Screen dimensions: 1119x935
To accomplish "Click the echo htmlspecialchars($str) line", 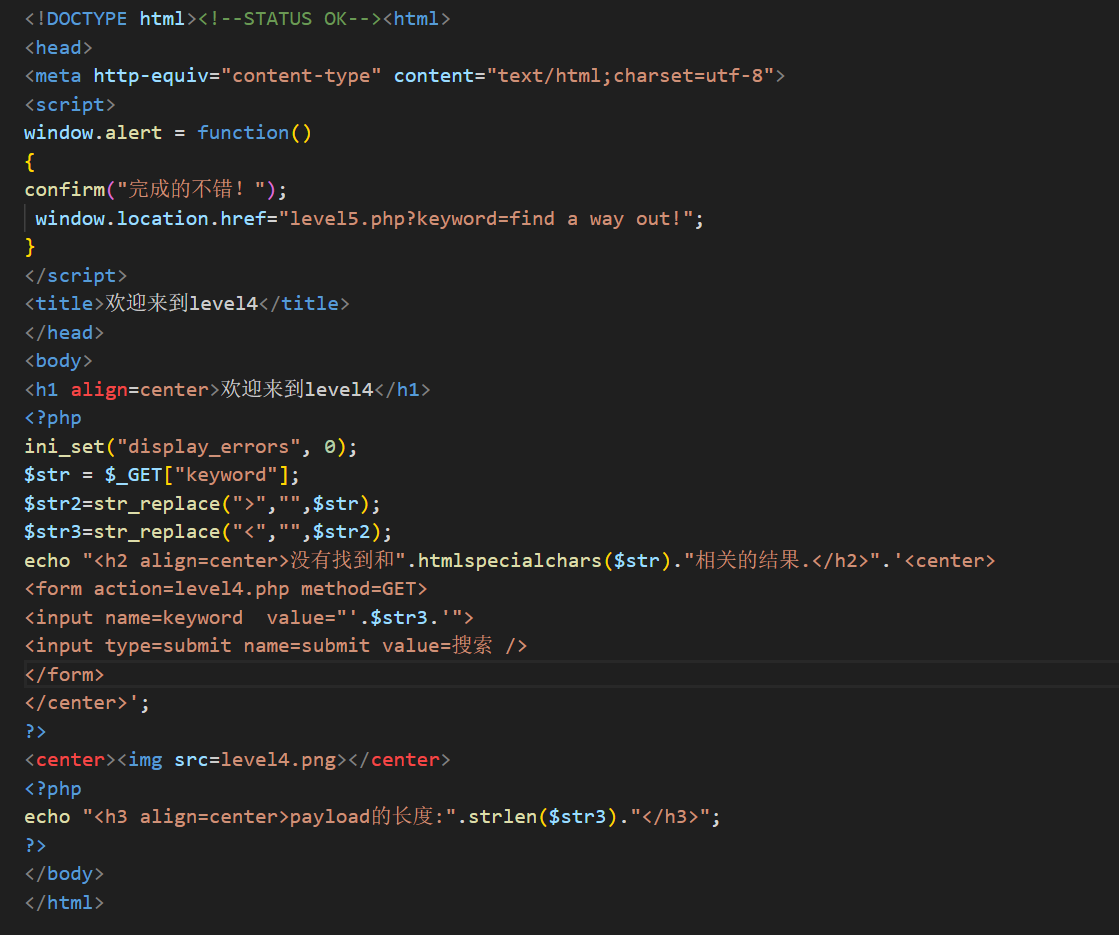I will pos(510,560).
